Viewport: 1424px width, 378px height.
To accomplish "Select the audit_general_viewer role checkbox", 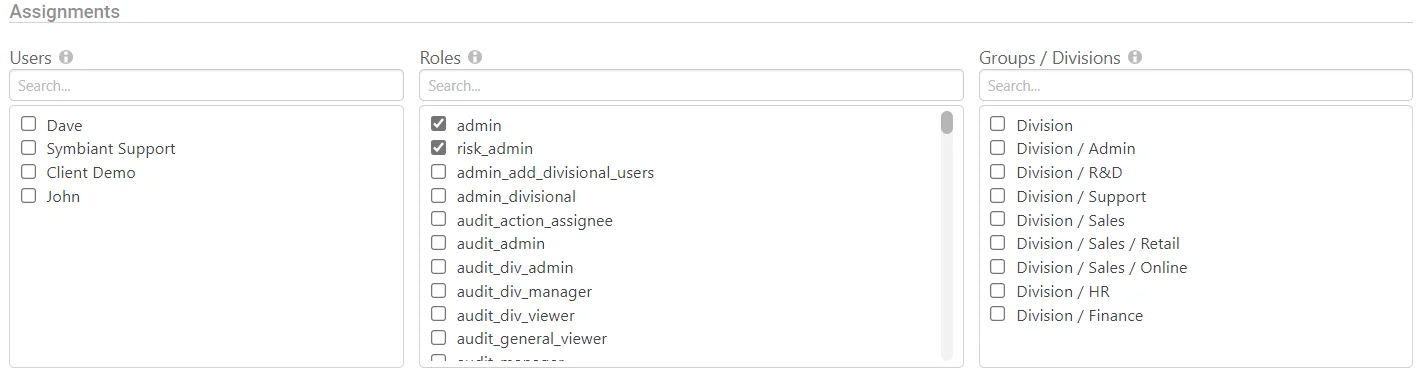I will [438, 338].
